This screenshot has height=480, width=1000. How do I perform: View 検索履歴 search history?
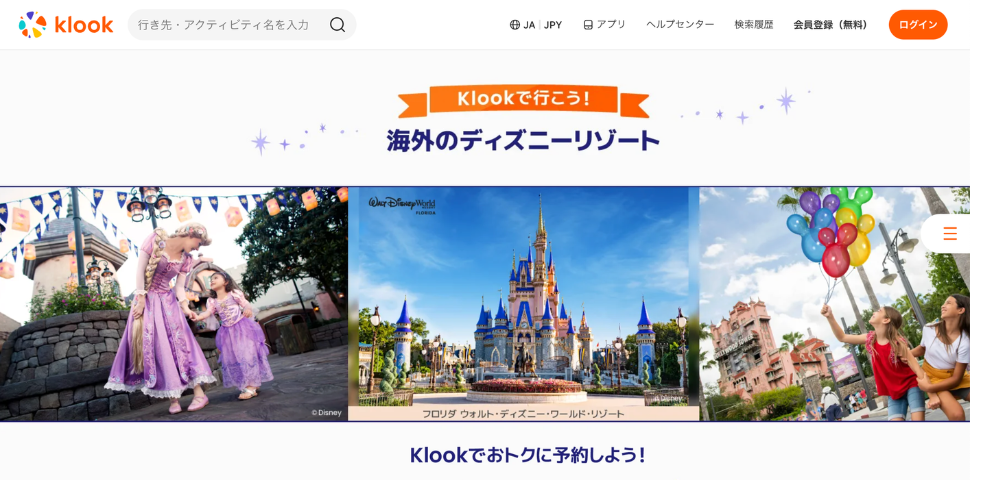pyautogui.click(x=754, y=25)
